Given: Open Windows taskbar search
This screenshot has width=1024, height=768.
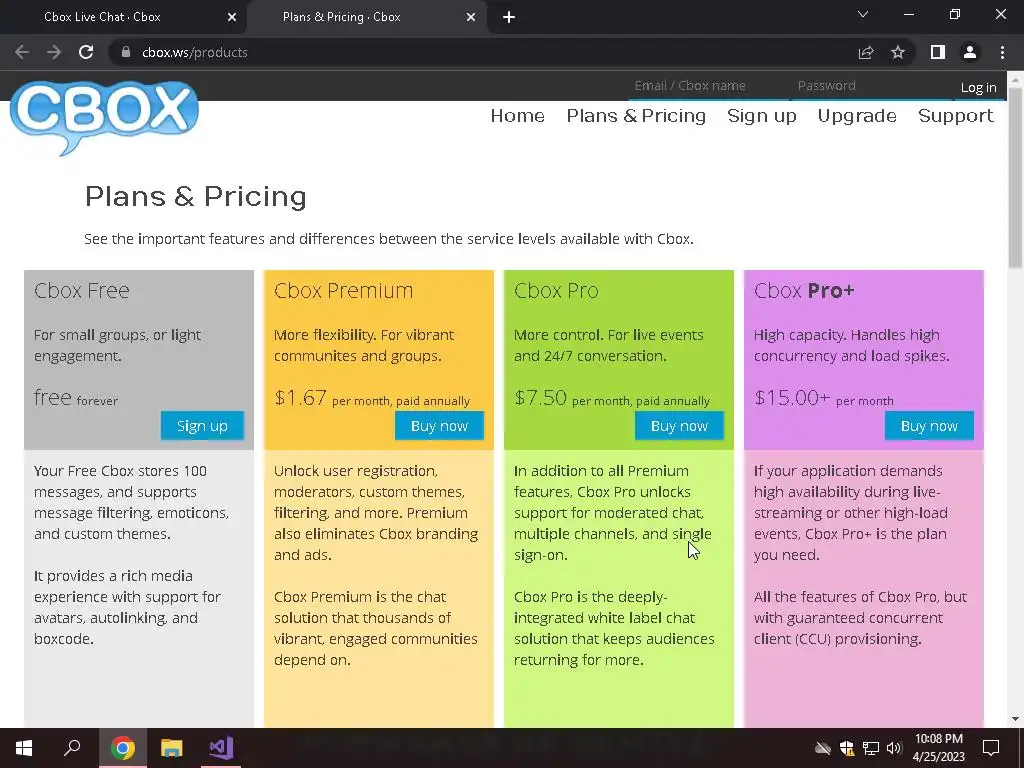Looking at the screenshot, I should point(72,747).
